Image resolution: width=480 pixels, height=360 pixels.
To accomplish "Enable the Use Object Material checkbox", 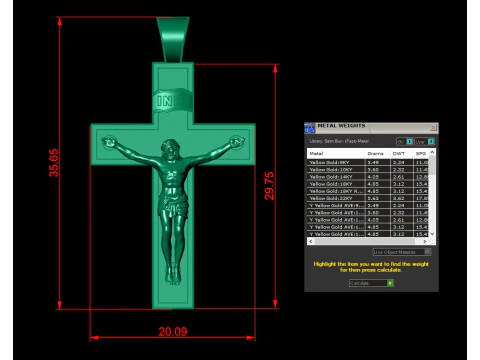I will pos(427,252).
